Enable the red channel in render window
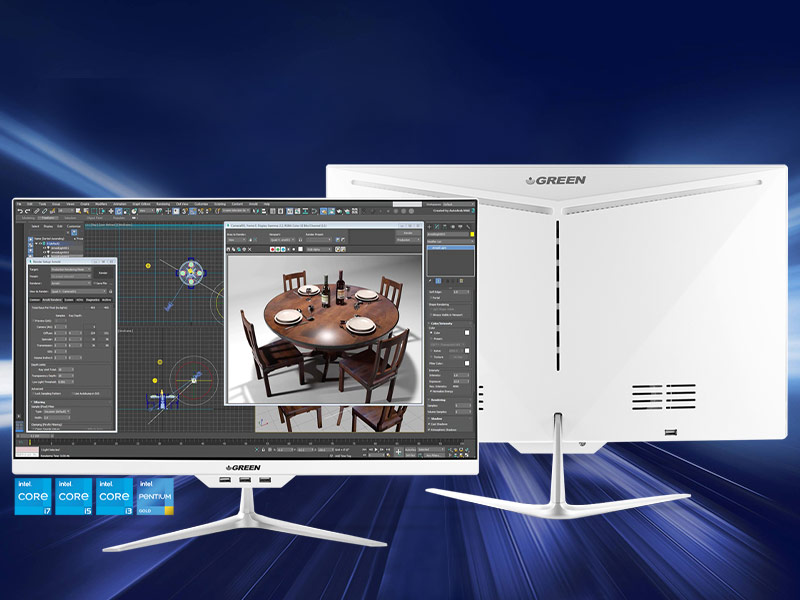Viewport: 800px width, 600px height. tap(272, 249)
